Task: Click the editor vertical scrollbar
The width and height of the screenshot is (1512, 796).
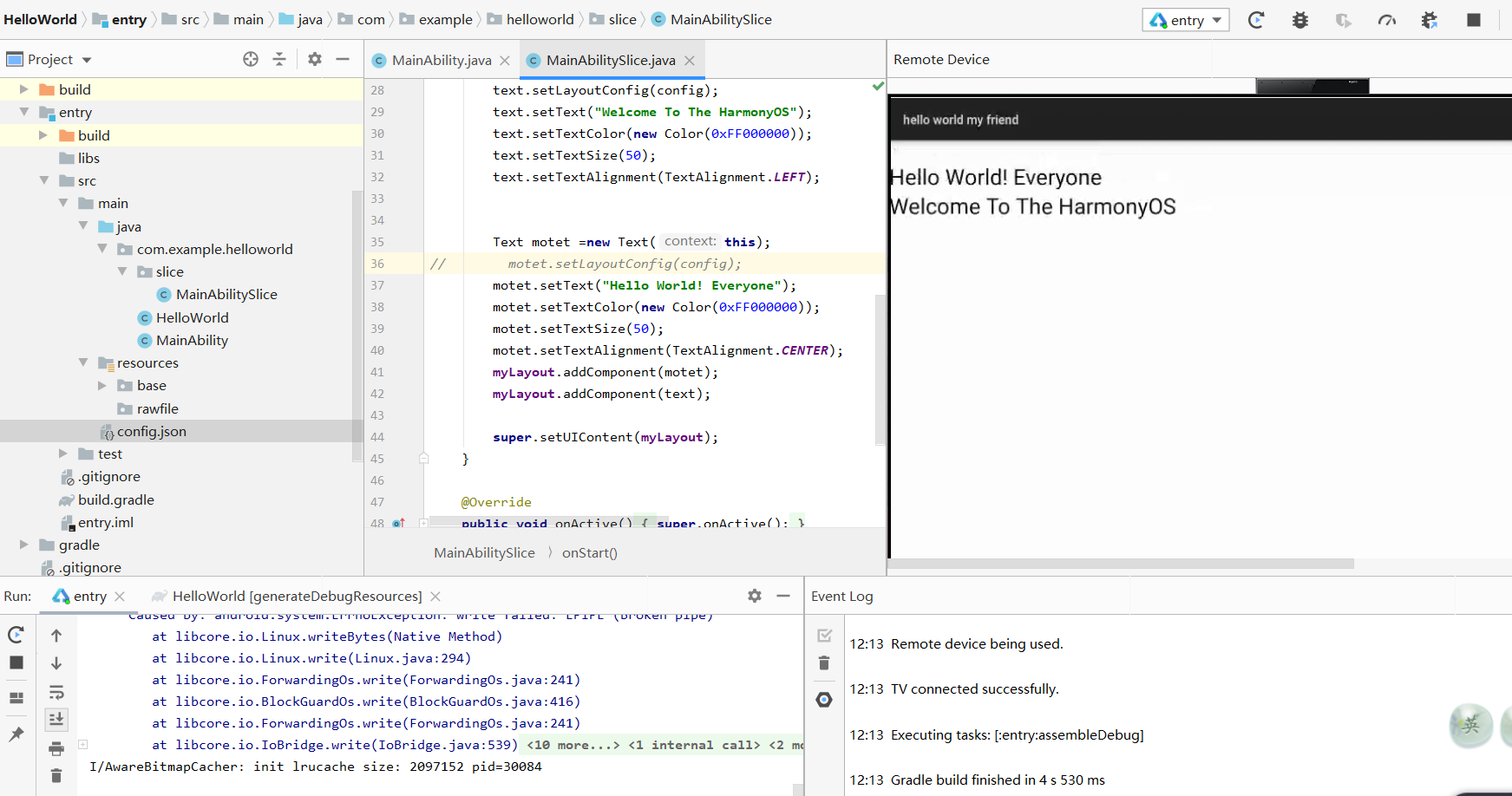Action: [x=880, y=369]
